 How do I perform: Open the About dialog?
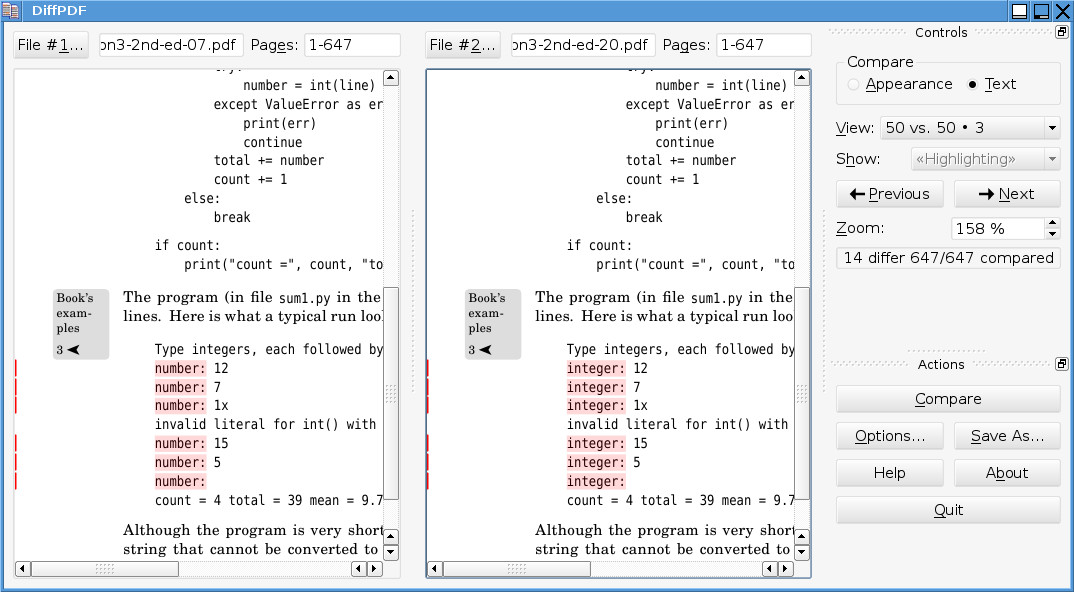point(1007,473)
